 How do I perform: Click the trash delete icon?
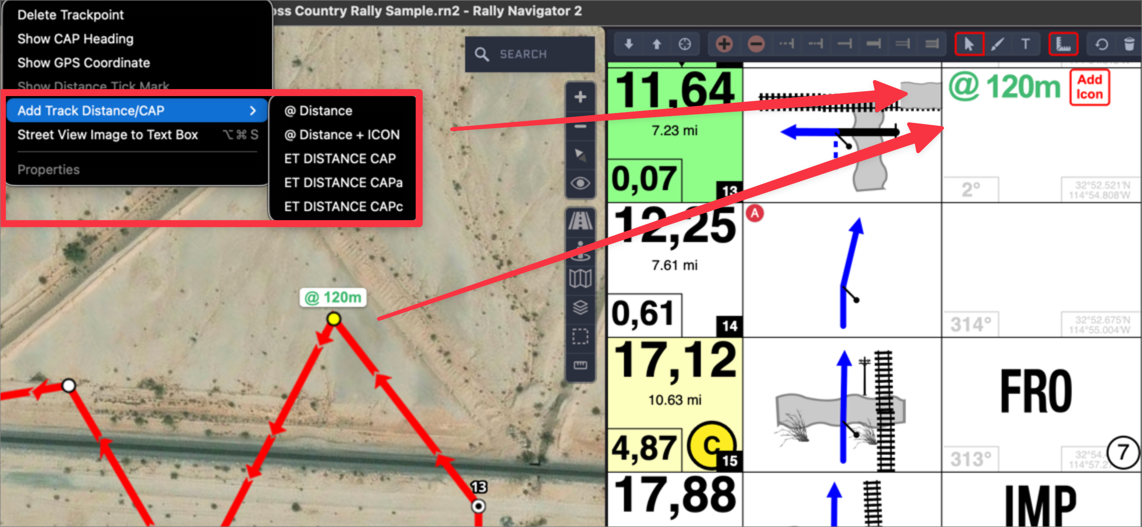[x=1129, y=44]
